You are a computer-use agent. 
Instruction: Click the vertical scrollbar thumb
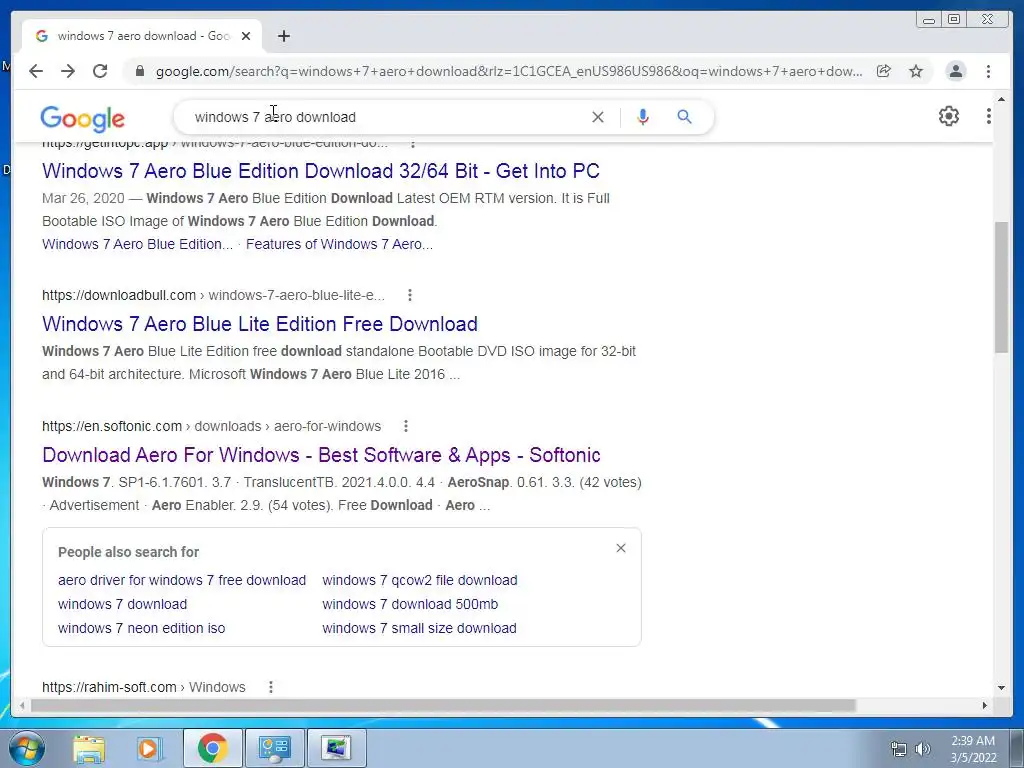point(1001,287)
